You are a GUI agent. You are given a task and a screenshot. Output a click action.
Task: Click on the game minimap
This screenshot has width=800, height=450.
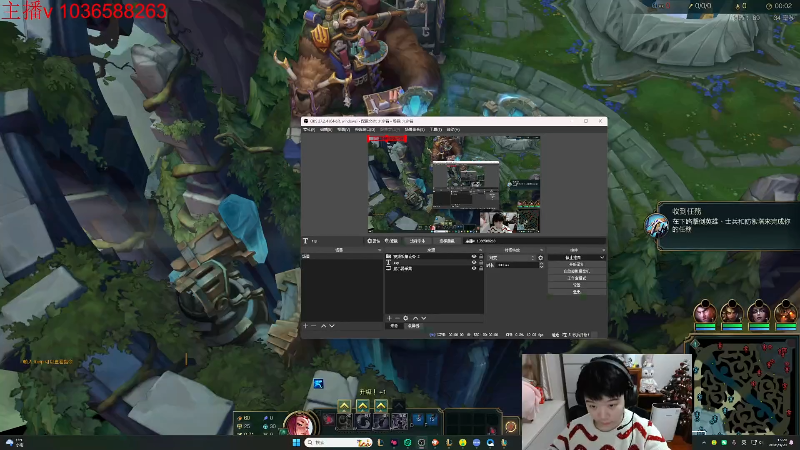tap(745, 388)
